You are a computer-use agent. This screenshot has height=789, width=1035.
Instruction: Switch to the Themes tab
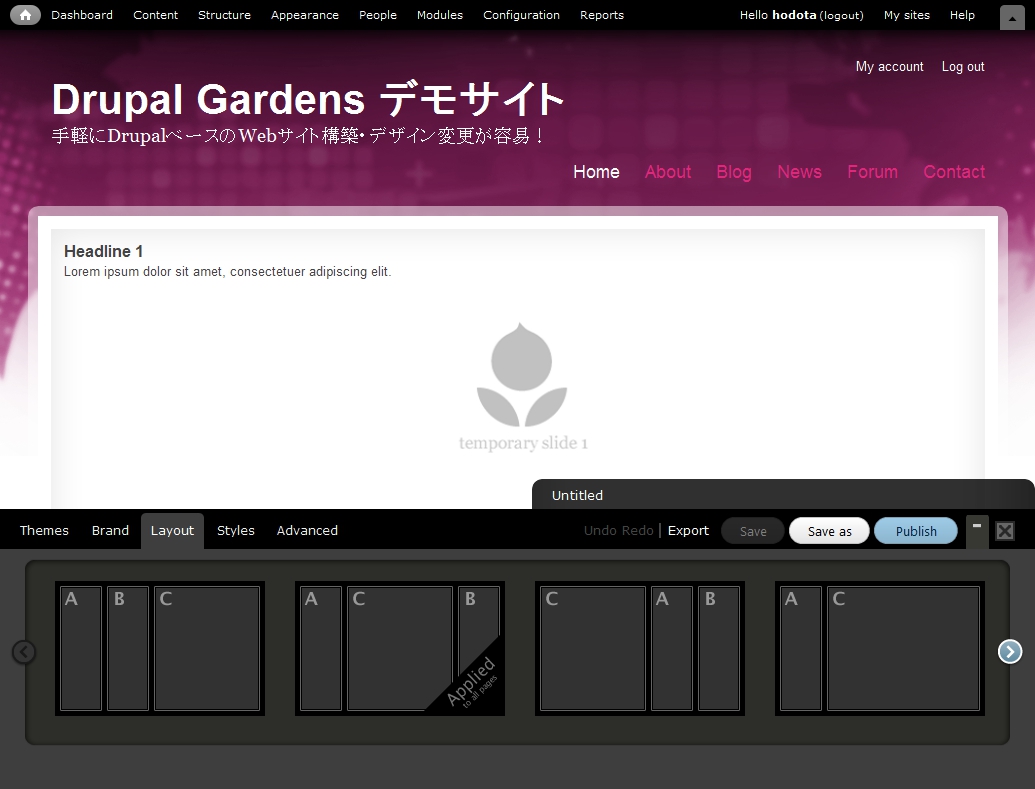(44, 530)
